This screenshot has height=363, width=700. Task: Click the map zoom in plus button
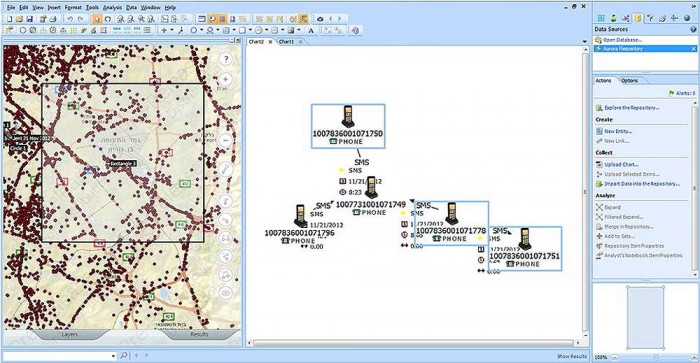tap(226, 79)
